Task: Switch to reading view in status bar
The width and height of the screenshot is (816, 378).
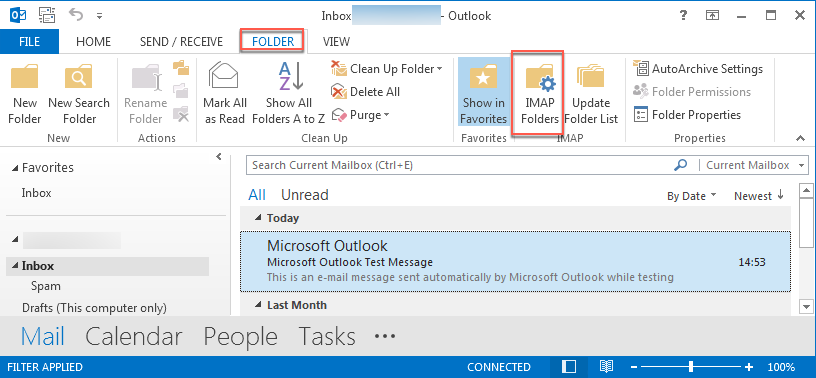Action: pyautogui.click(x=605, y=367)
